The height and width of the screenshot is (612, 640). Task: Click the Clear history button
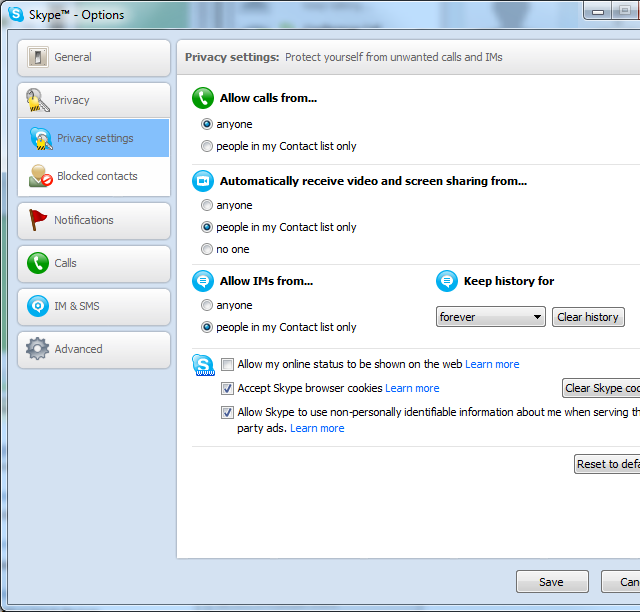click(588, 317)
